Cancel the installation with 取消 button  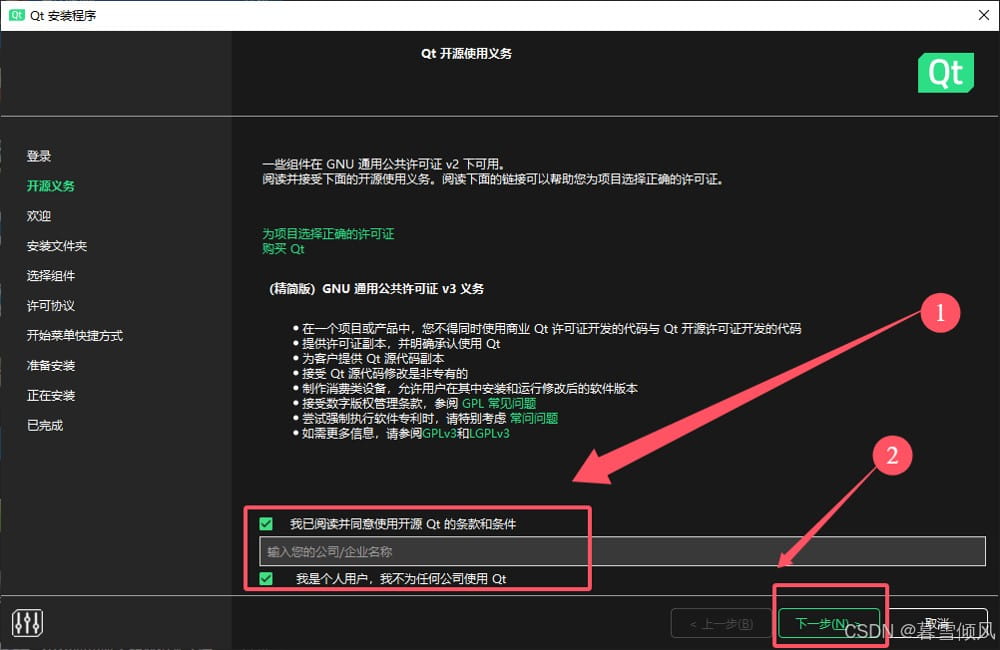[938, 623]
